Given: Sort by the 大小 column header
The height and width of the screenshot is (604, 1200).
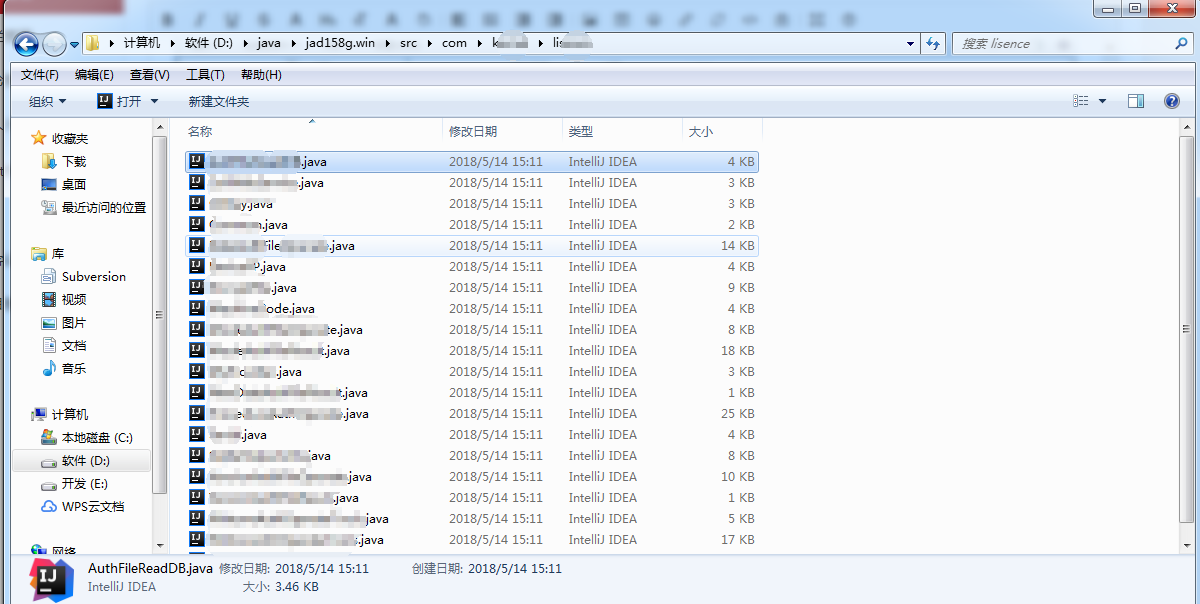Looking at the screenshot, I should pos(722,131).
